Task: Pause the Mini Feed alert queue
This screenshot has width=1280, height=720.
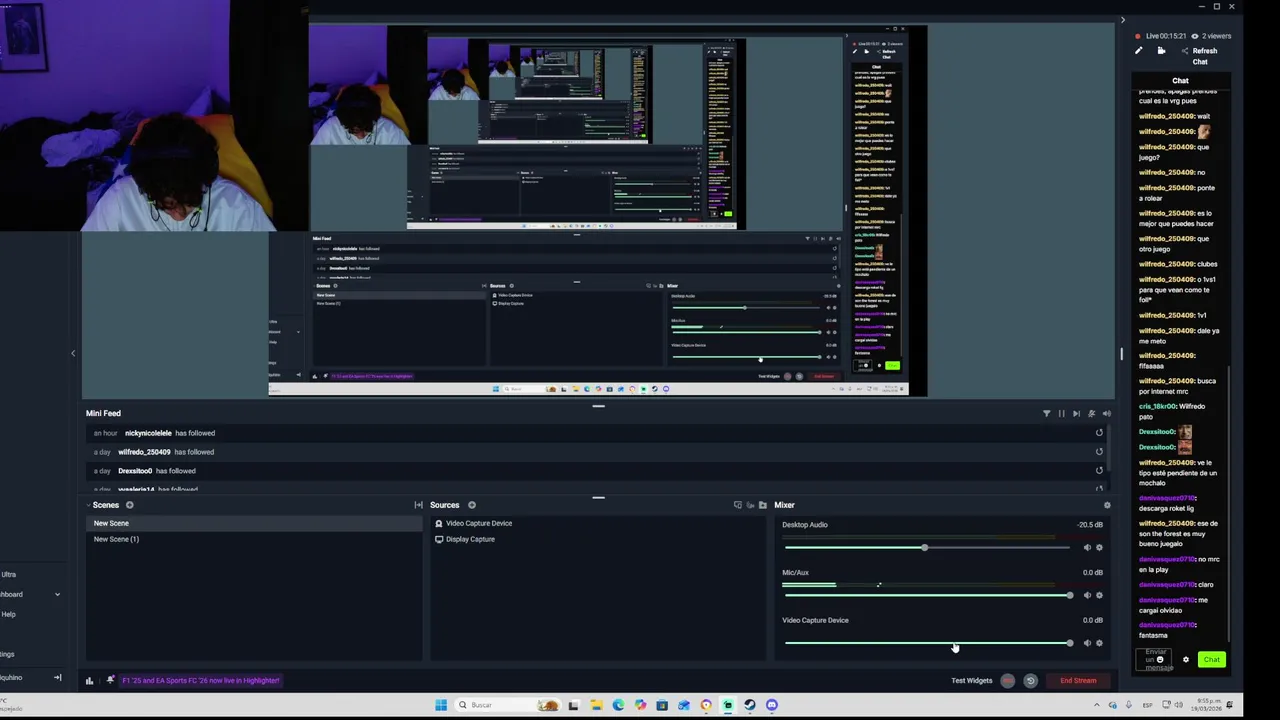Action: click(x=1061, y=413)
